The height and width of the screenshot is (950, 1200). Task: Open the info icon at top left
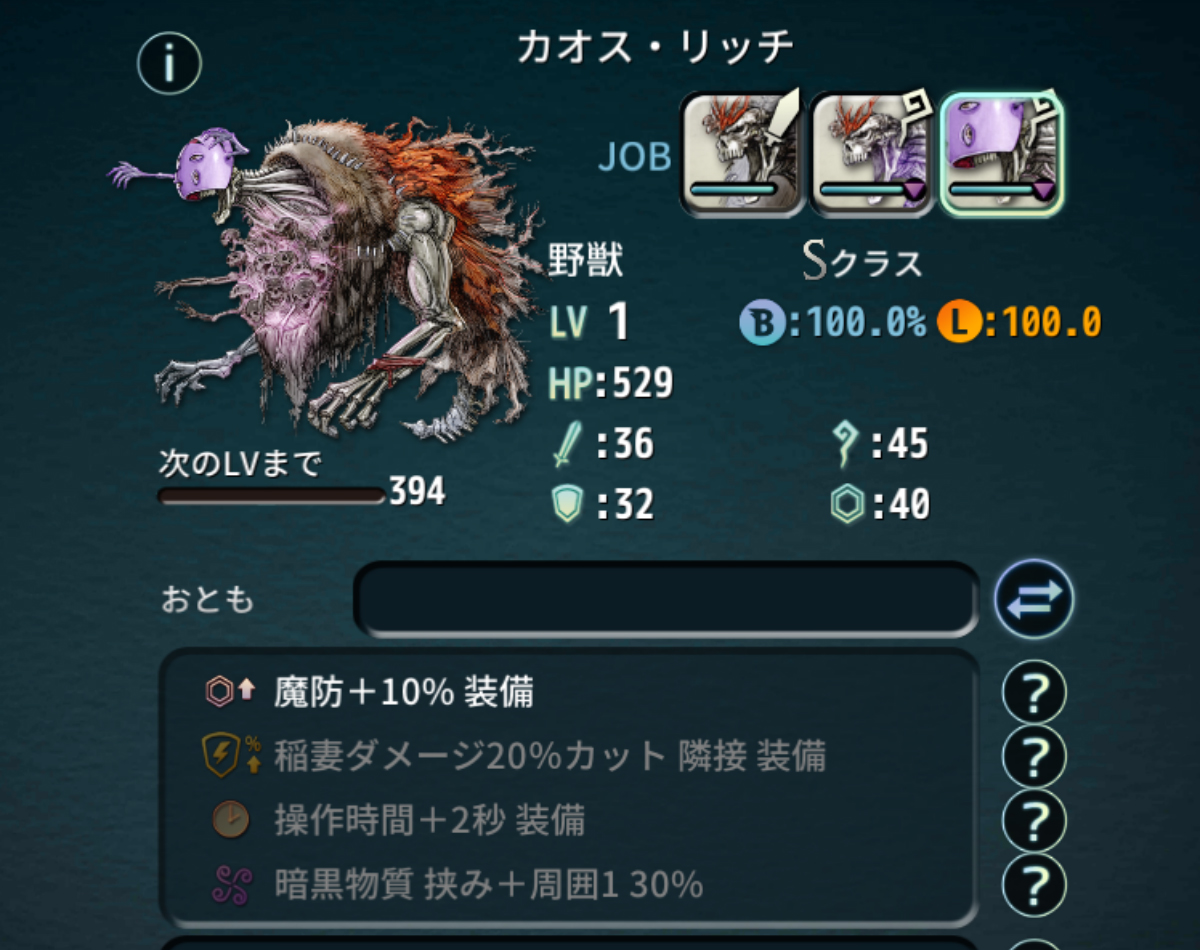tap(169, 64)
